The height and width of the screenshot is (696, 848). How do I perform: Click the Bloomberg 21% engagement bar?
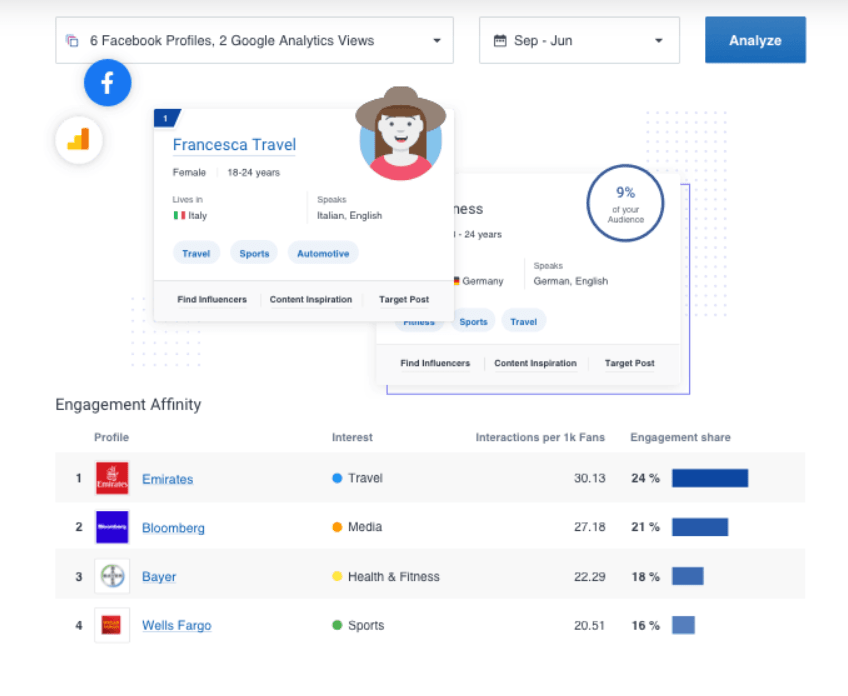pyautogui.click(x=700, y=527)
